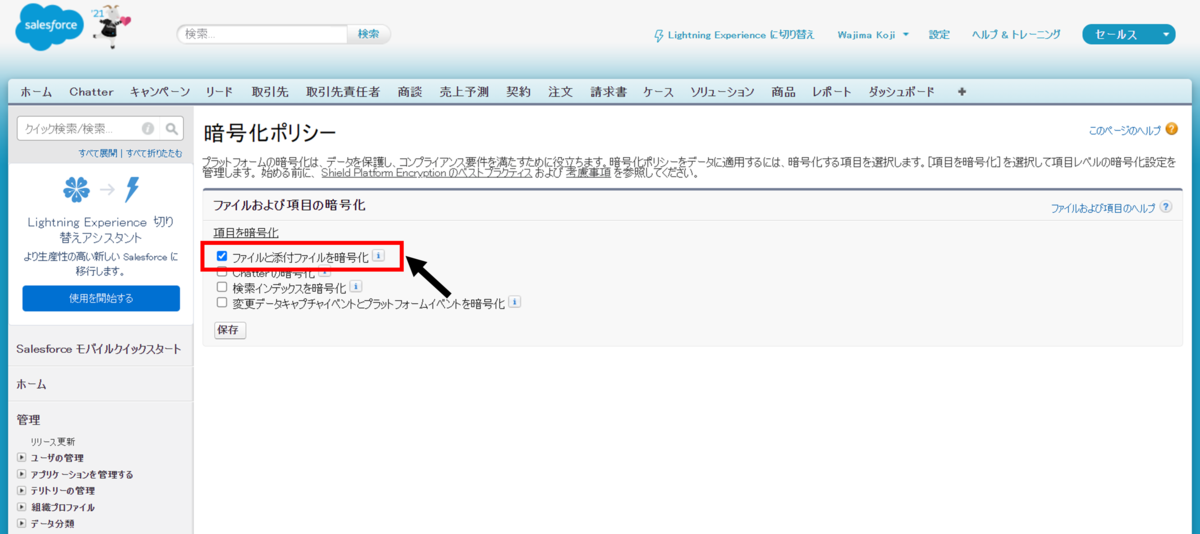The width and height of the screenshot is (1200, 534).
Task: Click the help question icon next to このページのヘルプ
Action: 1172,131
